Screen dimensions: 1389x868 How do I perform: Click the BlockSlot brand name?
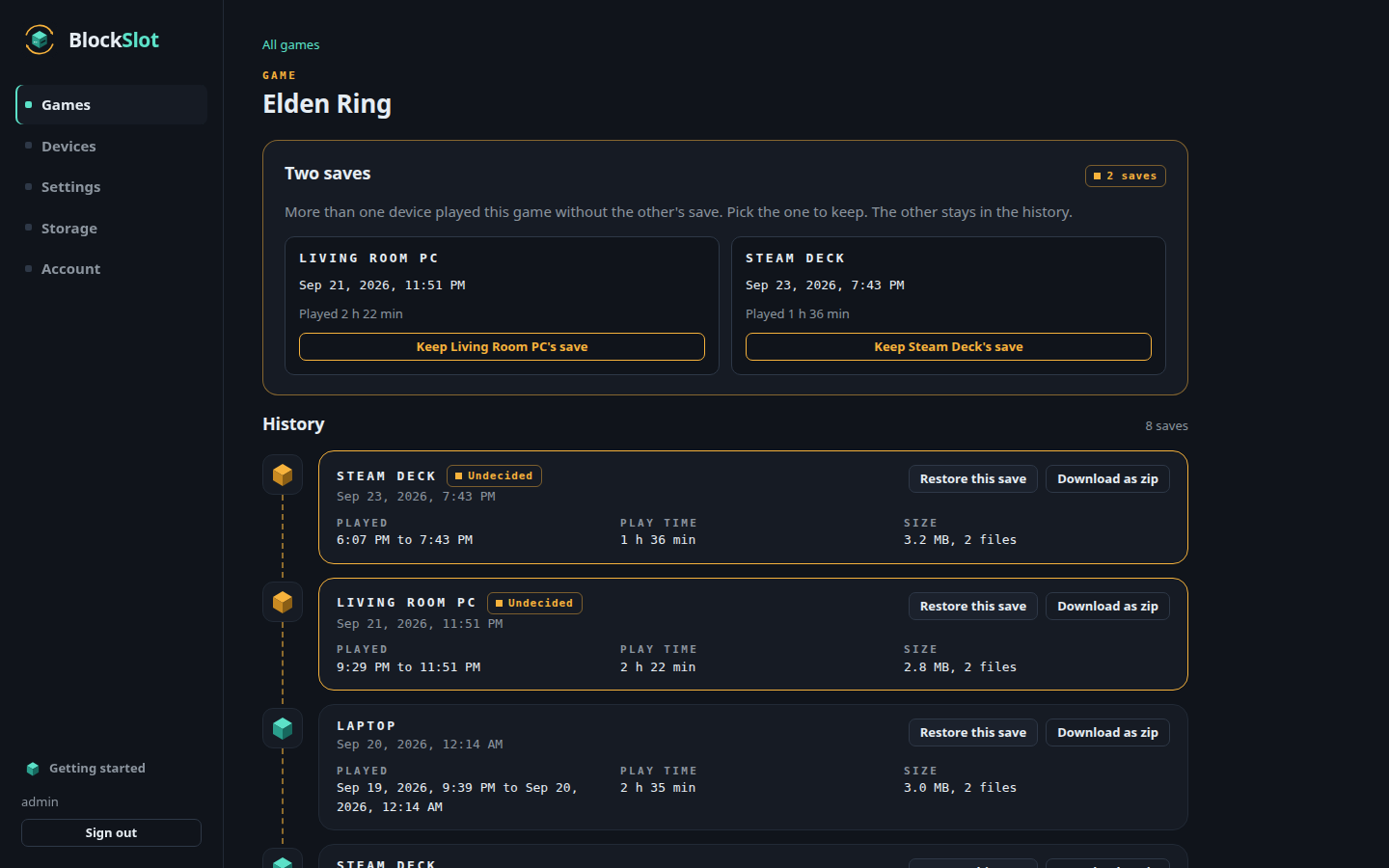[114, 40]
